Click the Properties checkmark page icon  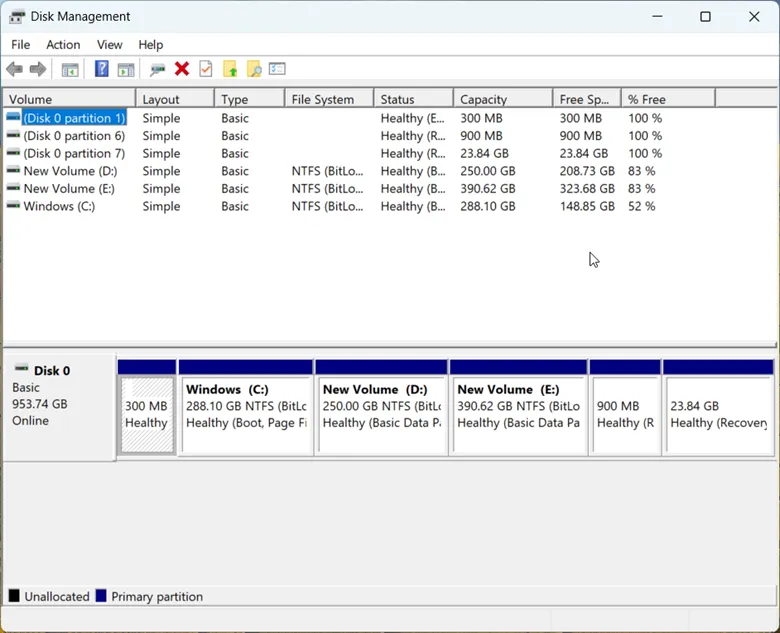tap(205, 69)
